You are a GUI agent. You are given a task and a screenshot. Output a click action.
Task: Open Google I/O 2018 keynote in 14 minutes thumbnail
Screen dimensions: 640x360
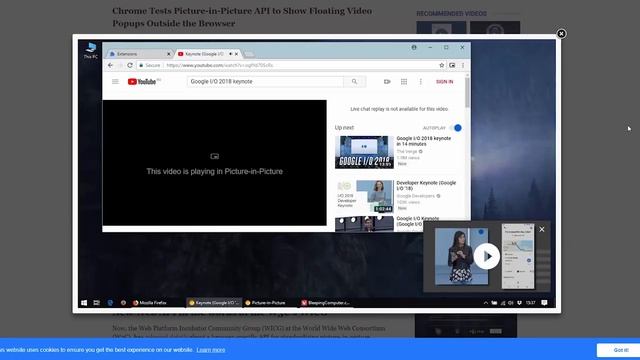click(x=364, y=152)
